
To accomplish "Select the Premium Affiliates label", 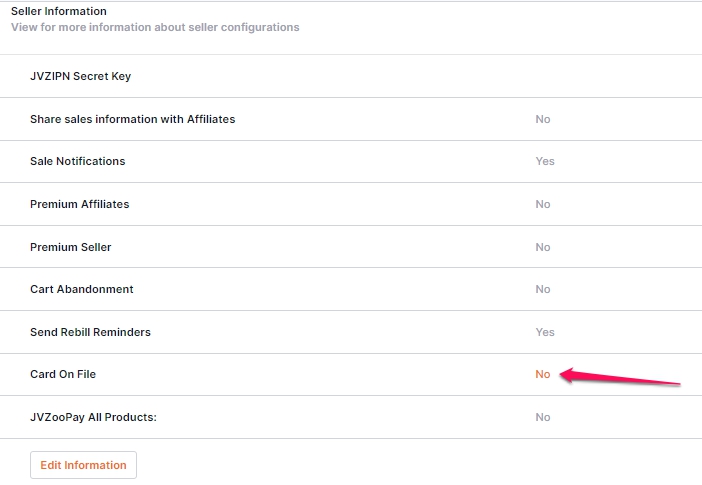I will click(x=79, y=204).
